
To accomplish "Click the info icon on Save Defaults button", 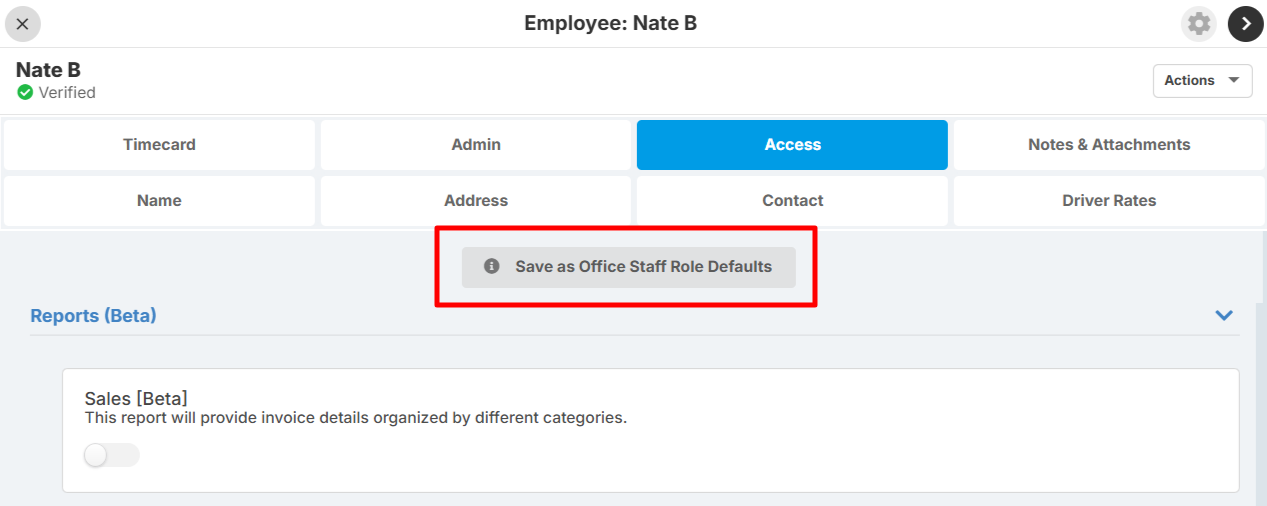I will (491, 267).
